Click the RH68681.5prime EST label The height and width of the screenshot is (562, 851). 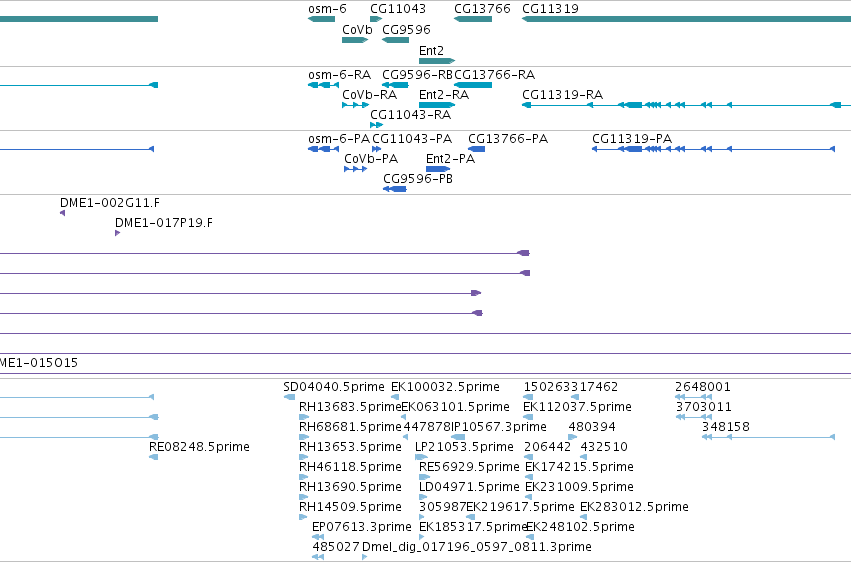350,427
